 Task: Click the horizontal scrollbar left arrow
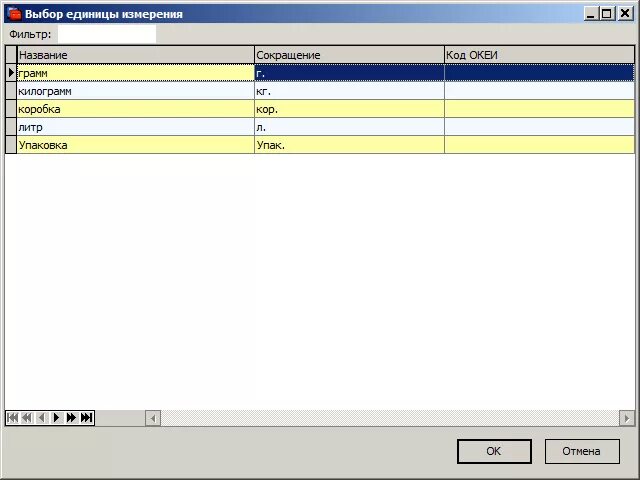tap(153, 418)
